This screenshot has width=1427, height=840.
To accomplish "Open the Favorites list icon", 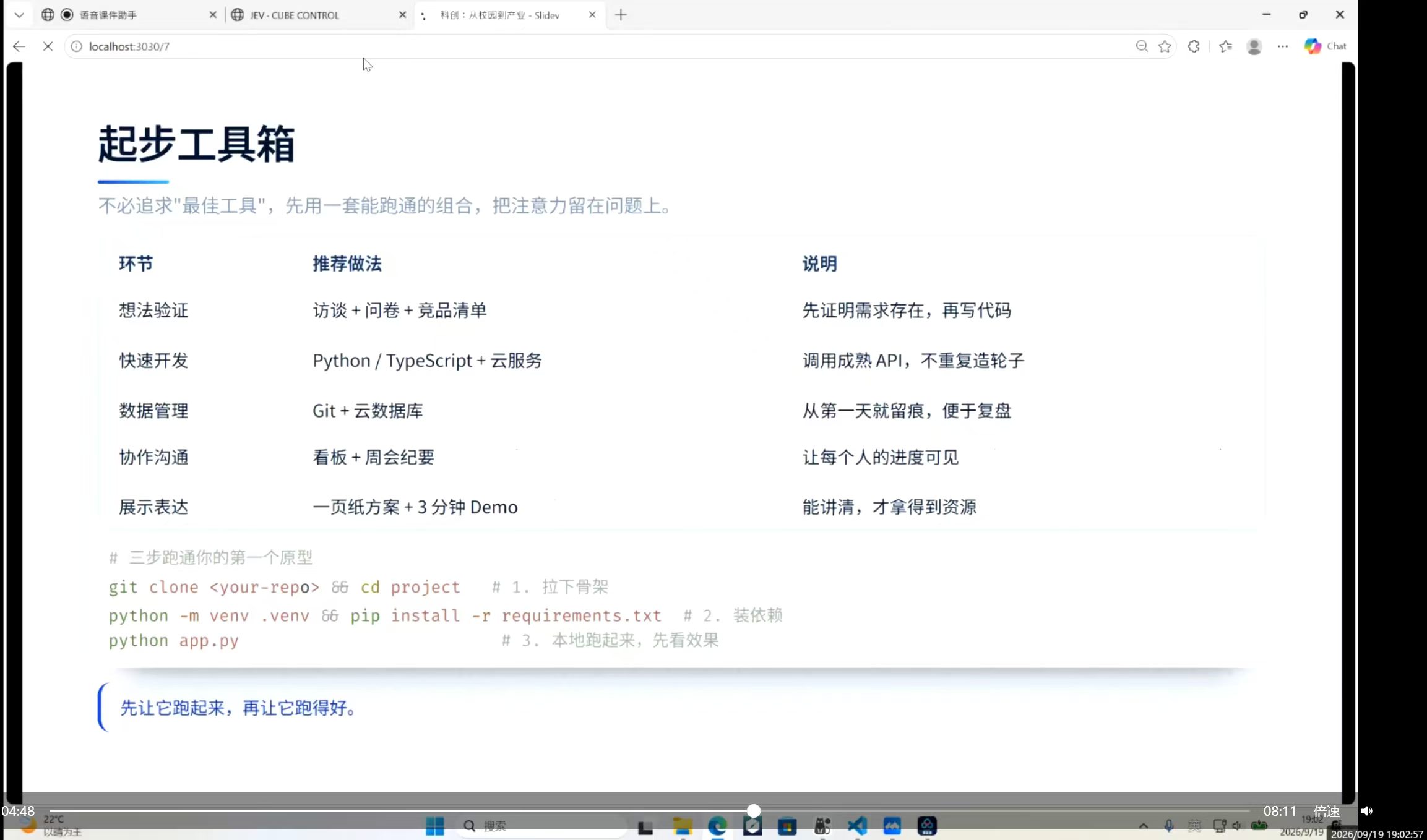I will (1225, 46).
